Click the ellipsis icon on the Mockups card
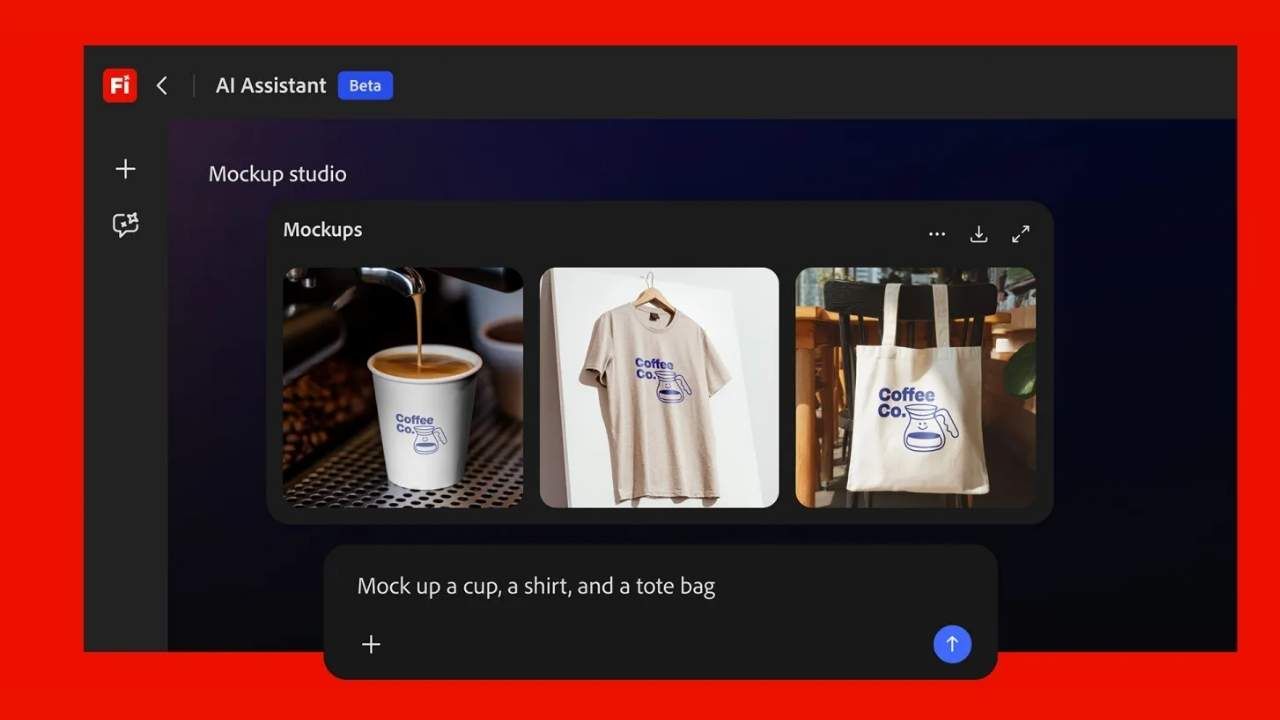The image size is (1280, 720). 937,233
